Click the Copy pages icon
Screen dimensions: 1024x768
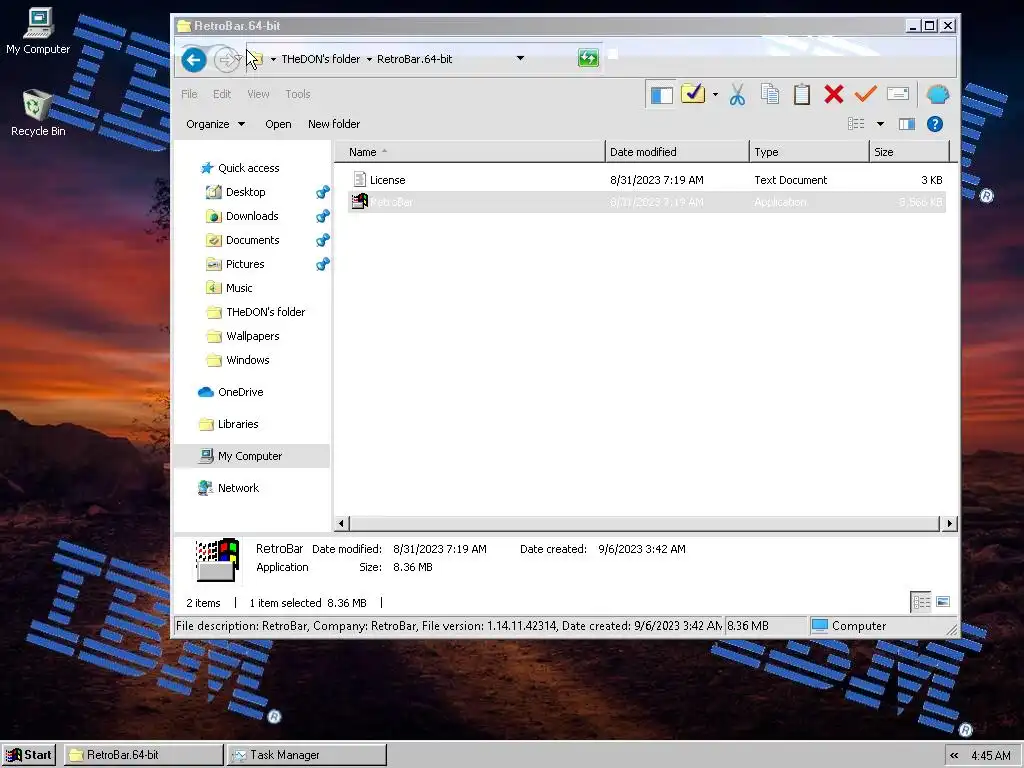pos(770,95)
